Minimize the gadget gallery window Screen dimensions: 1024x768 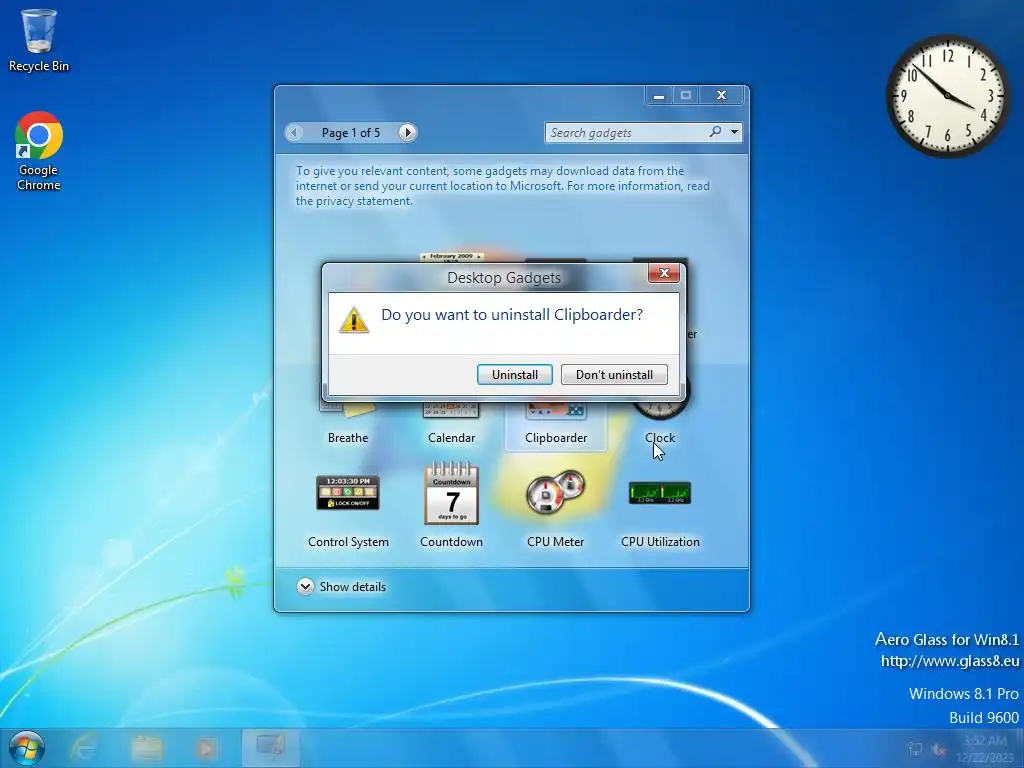pyautogui.click(x=659, y=95)
